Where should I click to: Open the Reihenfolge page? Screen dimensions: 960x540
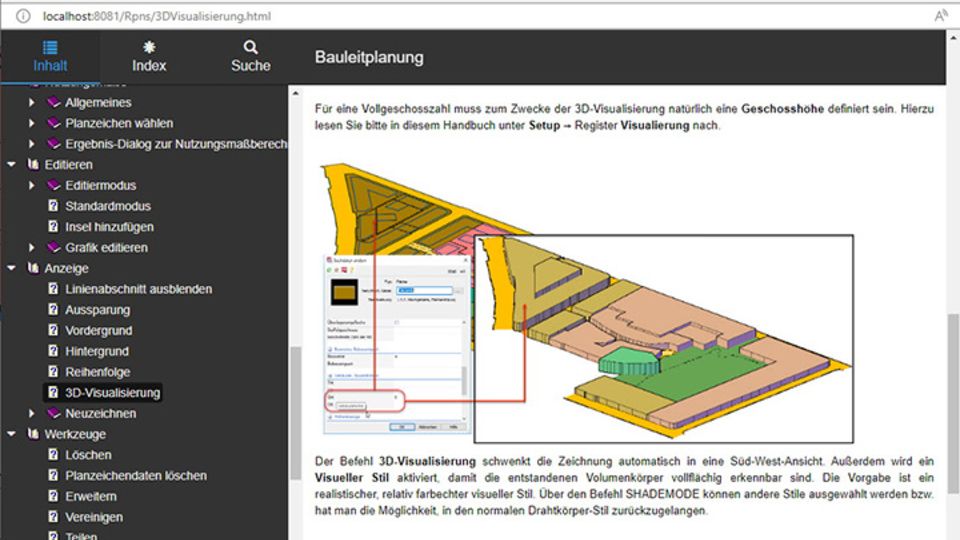pyautogui.click(x=97, y=372)
